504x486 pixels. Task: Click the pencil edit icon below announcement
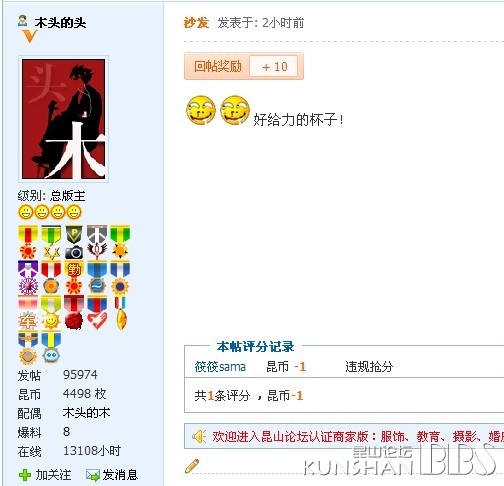click(192, 466)
